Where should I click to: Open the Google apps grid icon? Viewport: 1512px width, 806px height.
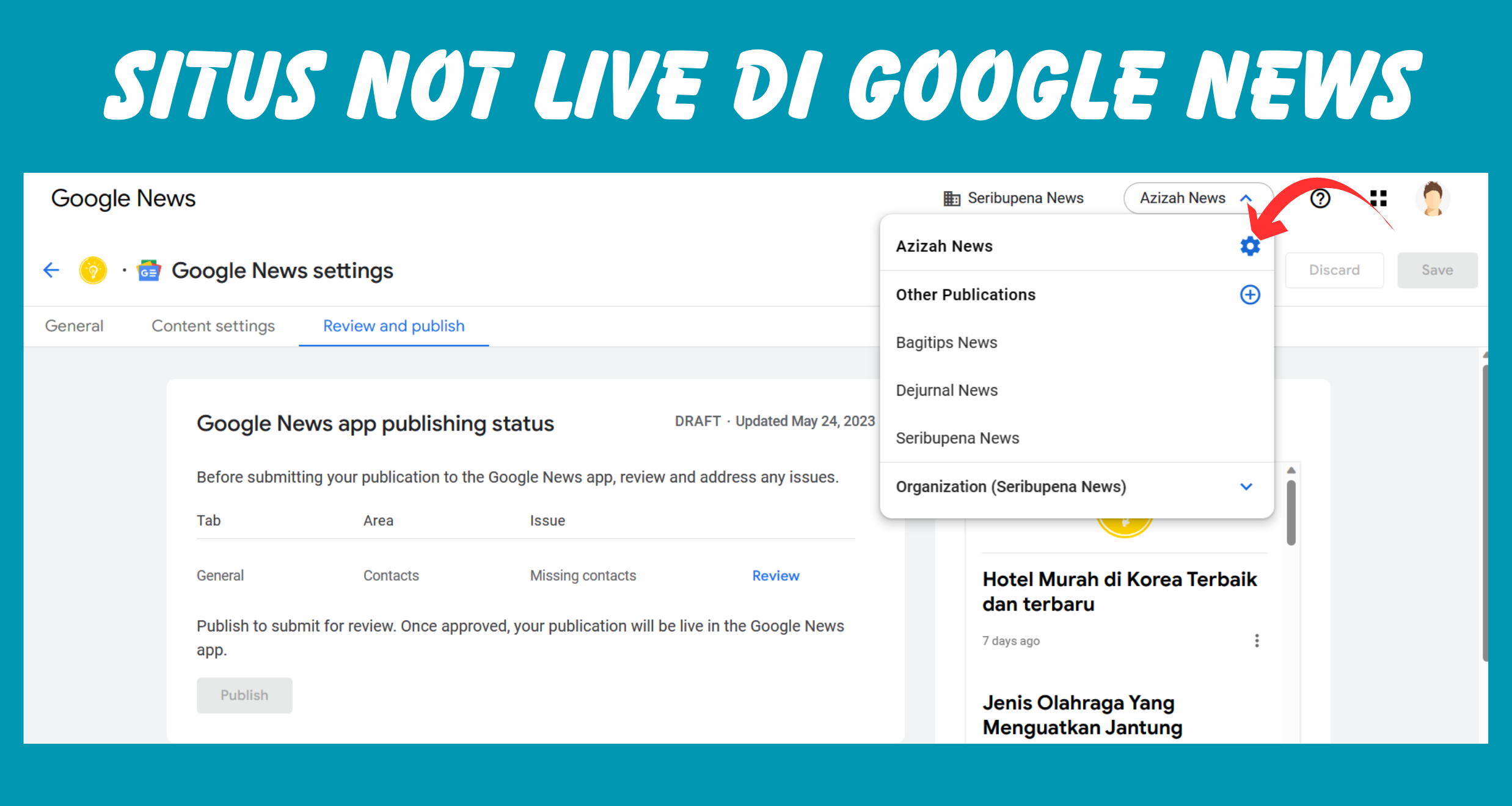[1378, 198]
